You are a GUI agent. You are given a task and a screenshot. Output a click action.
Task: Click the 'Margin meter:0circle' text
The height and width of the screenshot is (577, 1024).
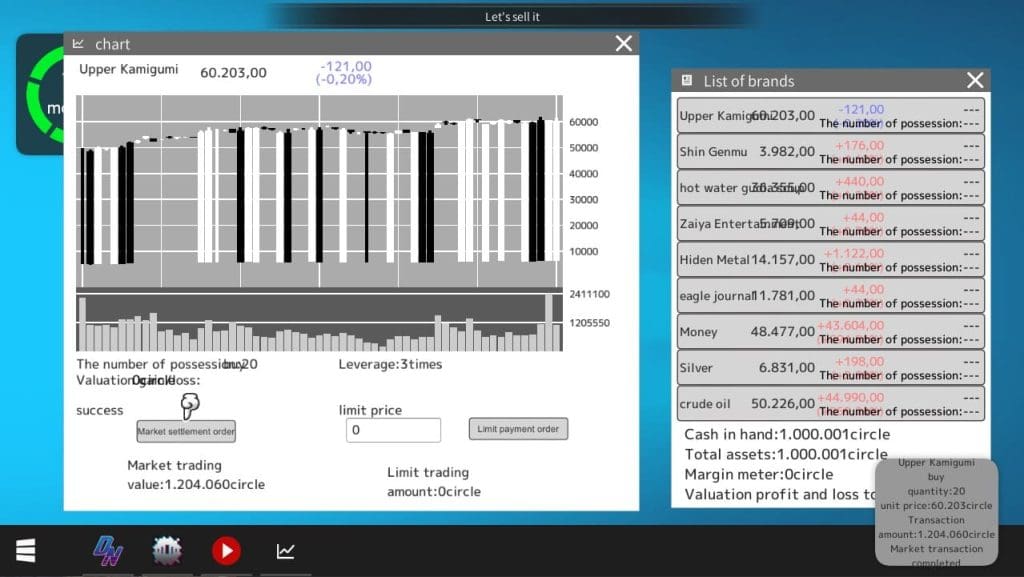[759, 475]
